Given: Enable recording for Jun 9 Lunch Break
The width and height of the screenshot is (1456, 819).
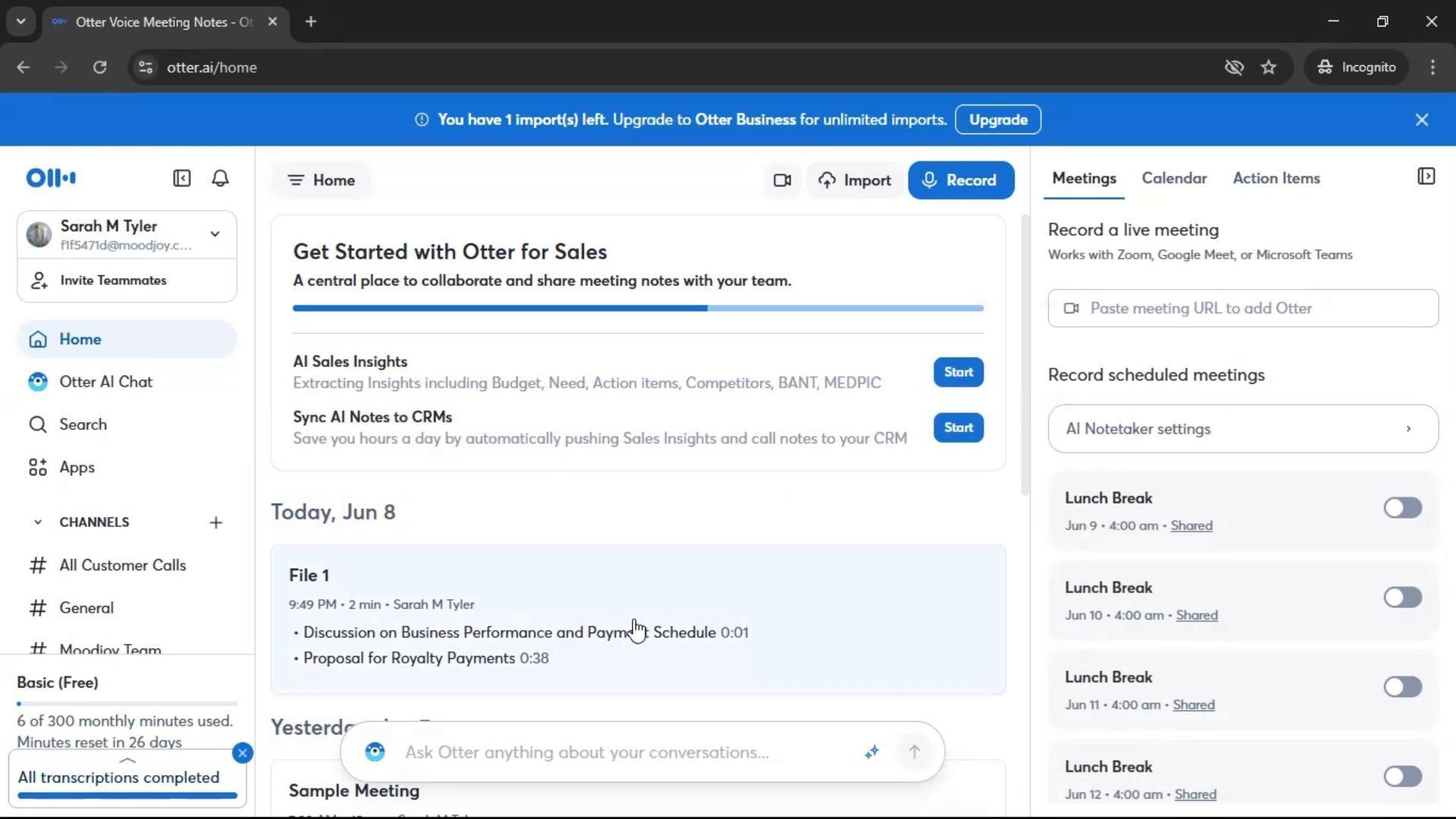Looking at the screenshot, I should click(1401, 508).
